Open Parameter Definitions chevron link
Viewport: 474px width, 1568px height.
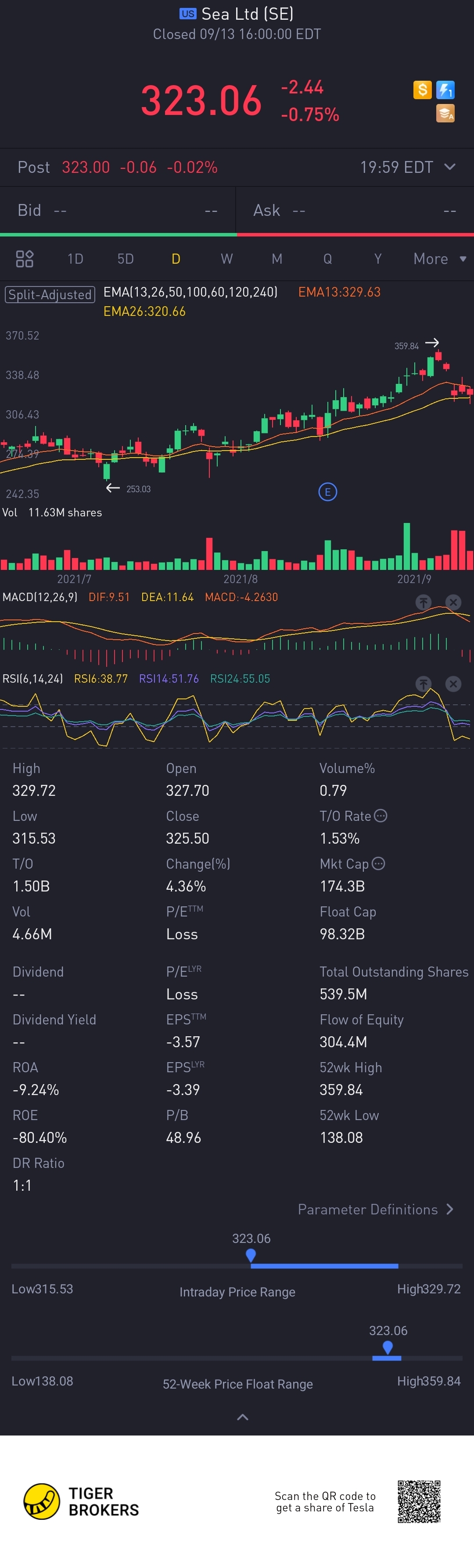click(376, 1210)
